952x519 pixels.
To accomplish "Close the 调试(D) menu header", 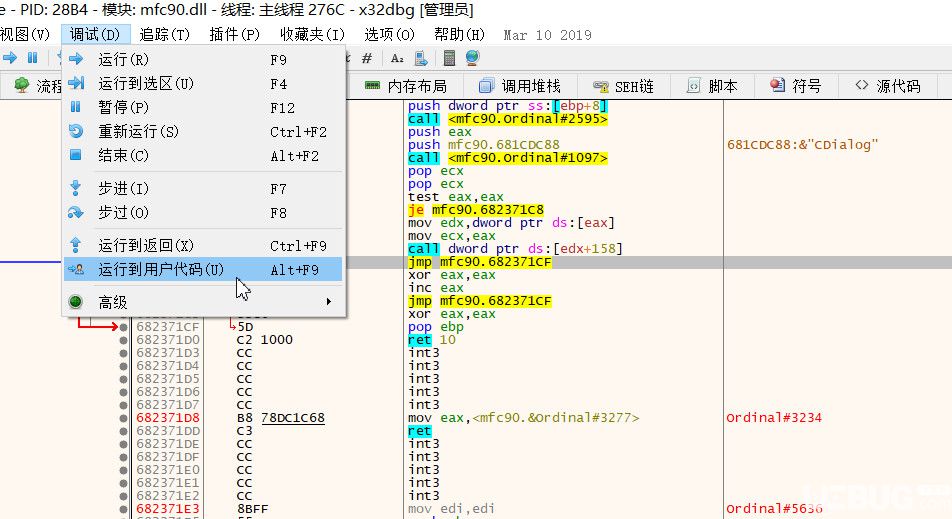I will [95, 35].
